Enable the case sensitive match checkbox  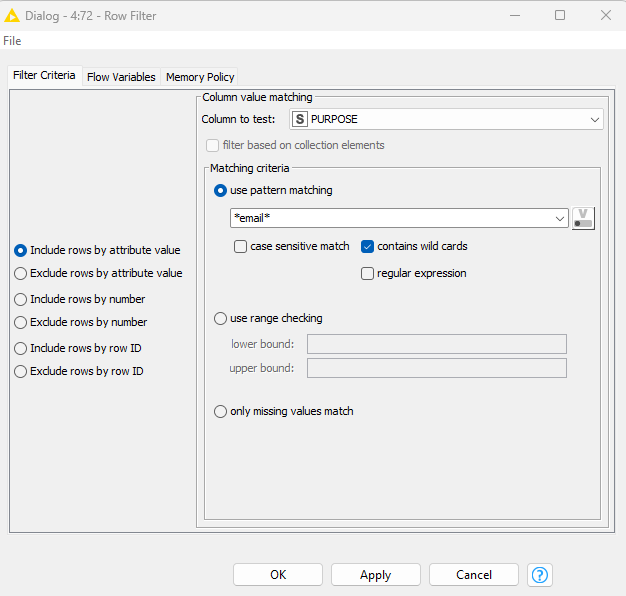[241, 246]
